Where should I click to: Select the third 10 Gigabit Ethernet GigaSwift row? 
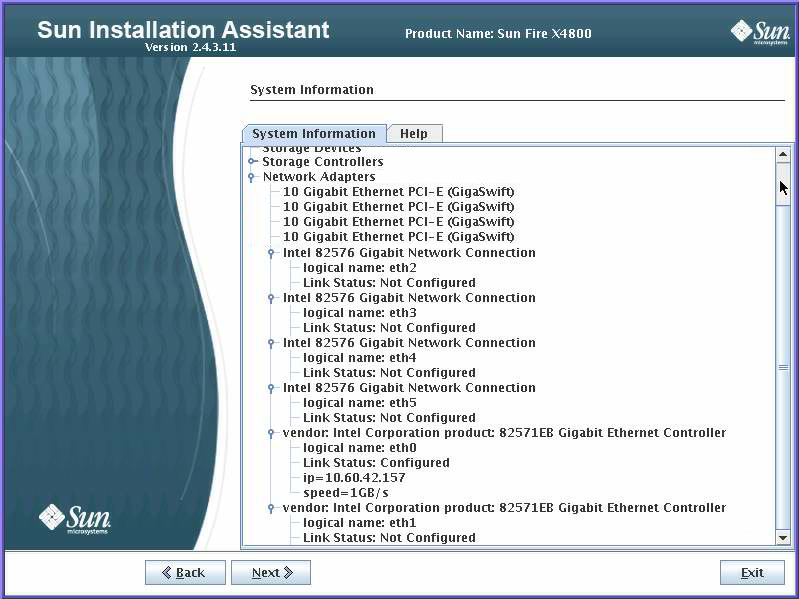(398, 222)
